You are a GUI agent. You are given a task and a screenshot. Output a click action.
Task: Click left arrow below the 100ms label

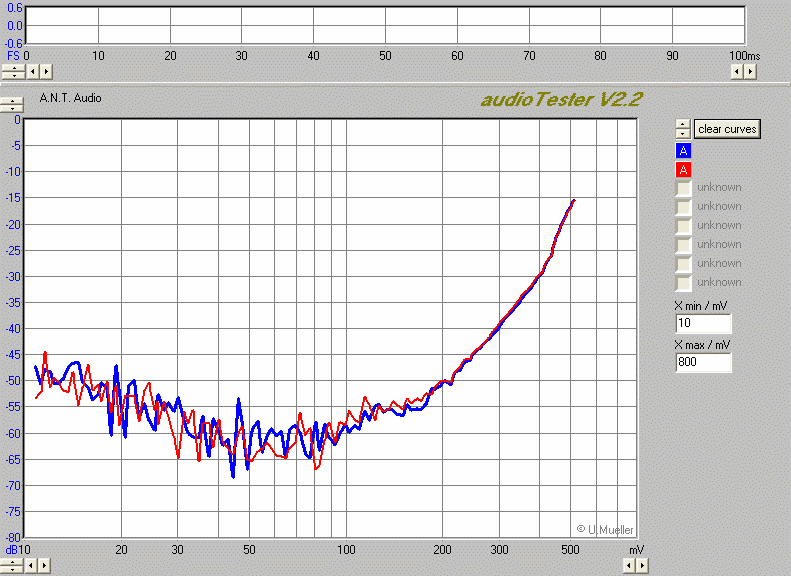pos(737,72)
